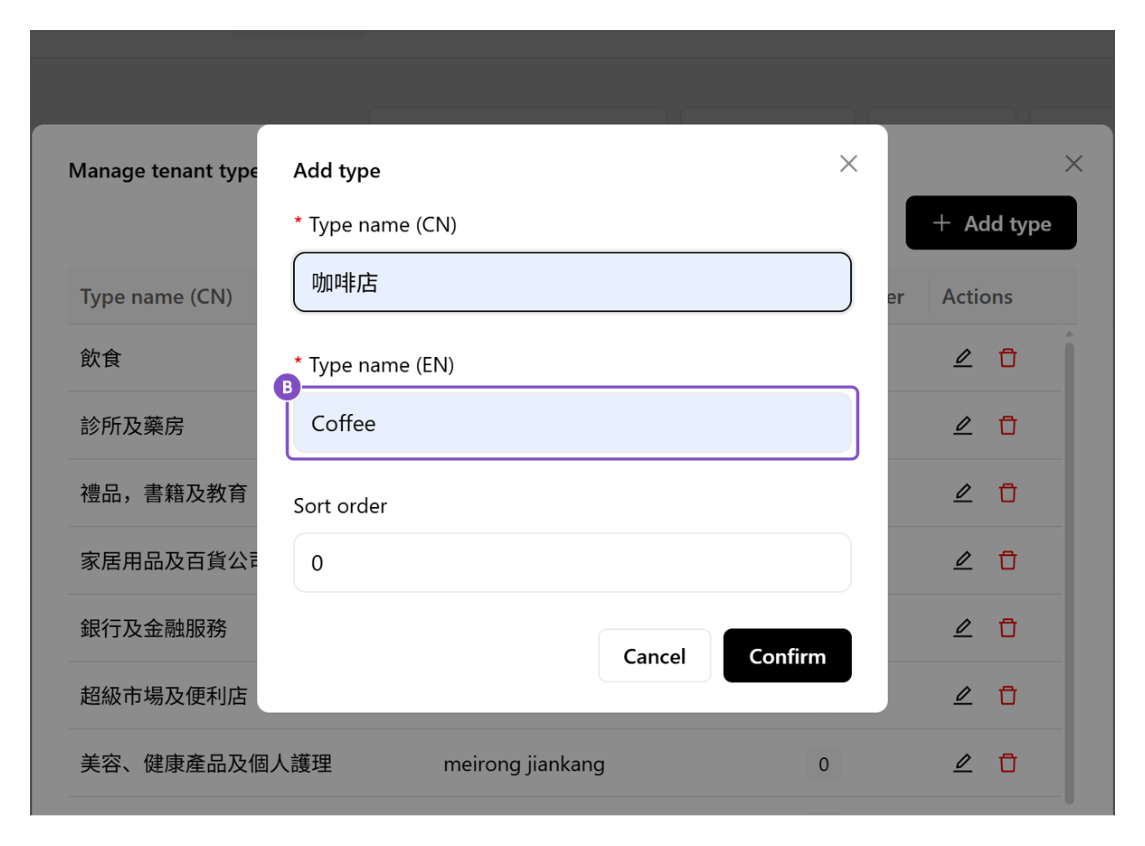The height and width of the screenshot is (846, 1145).
Task: Delete the 超級市場及便利店 row
Action: tap(1008, 695)
